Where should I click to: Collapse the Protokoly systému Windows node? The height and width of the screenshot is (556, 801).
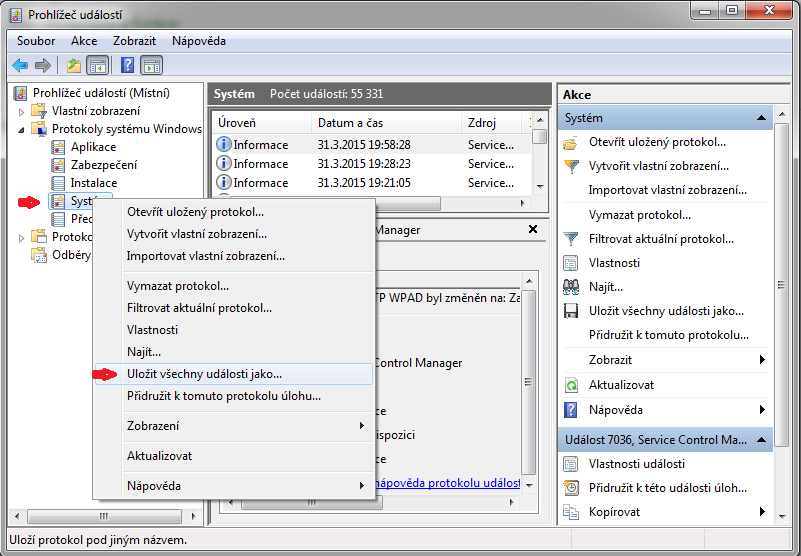tap(22, 129)
